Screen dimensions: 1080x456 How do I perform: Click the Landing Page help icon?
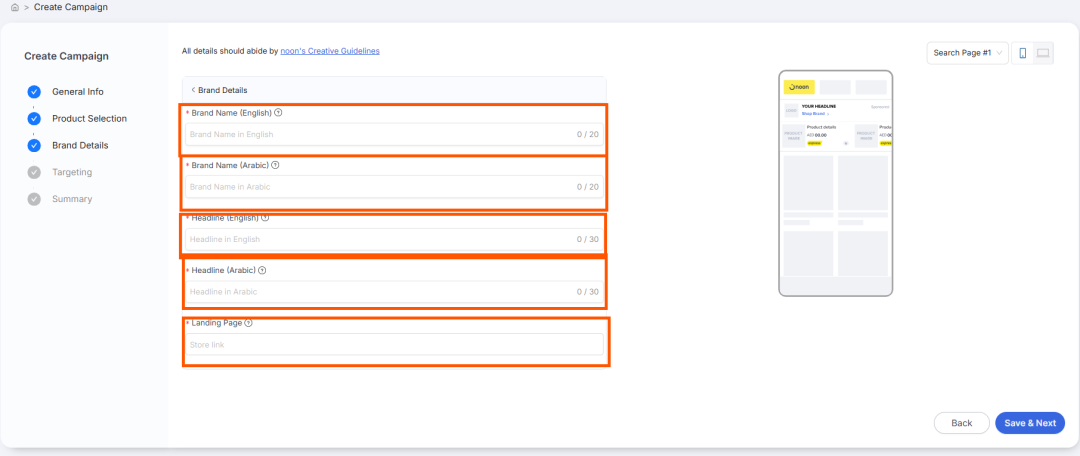pos(248,323)
